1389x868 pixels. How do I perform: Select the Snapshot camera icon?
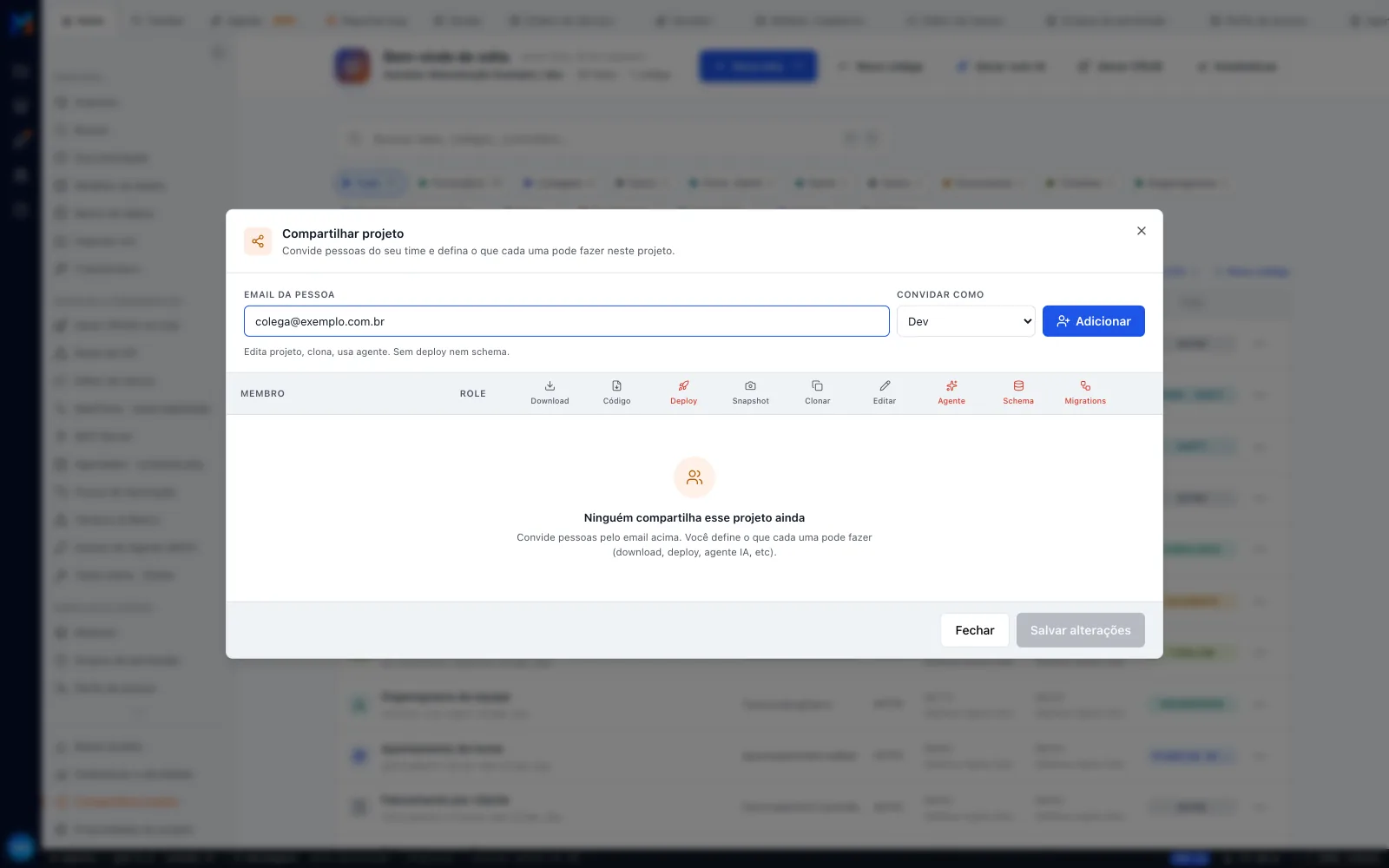tap(750, 386)
